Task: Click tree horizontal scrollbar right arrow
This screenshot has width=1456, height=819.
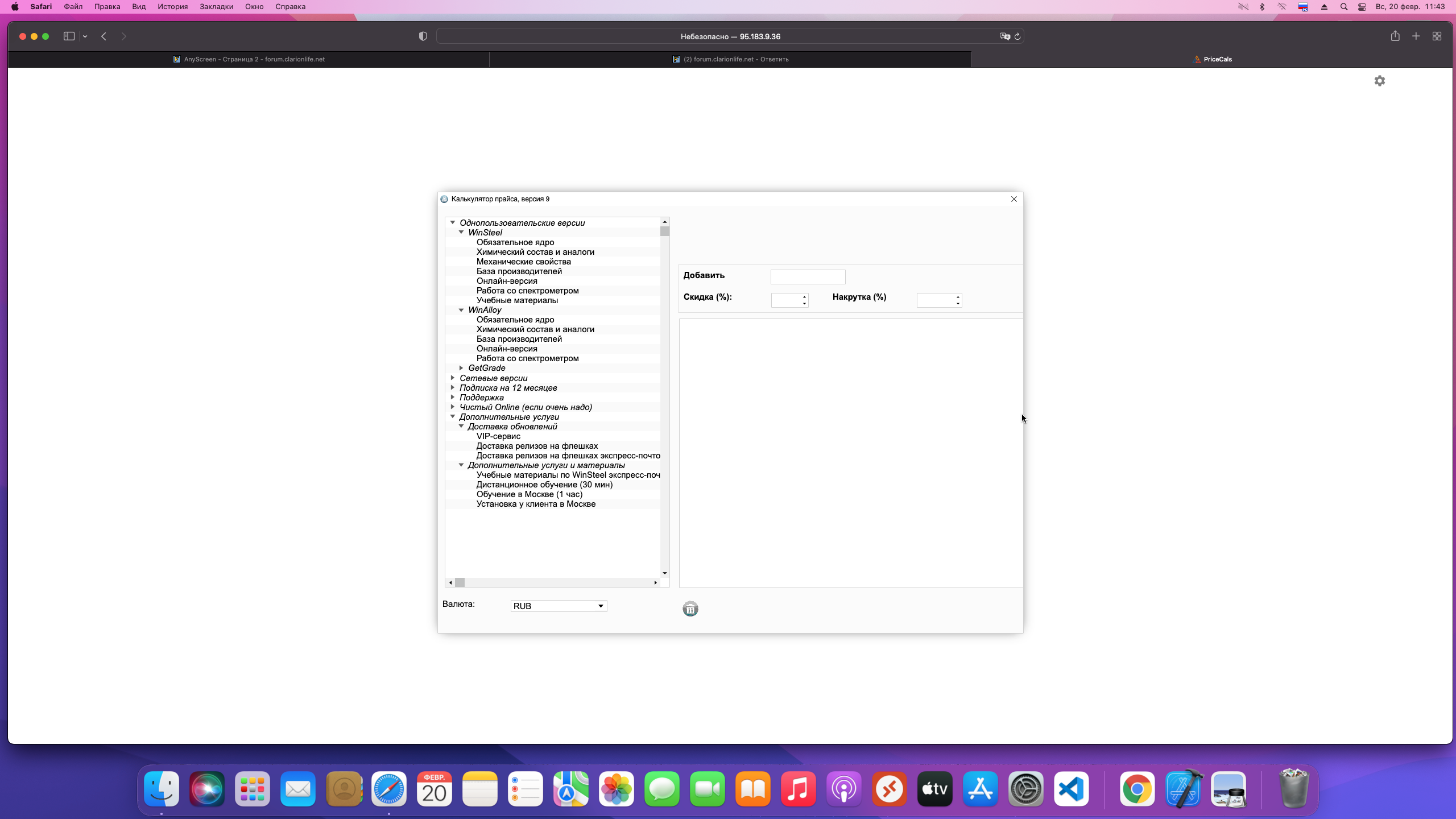Action: (x=655, y=582)
